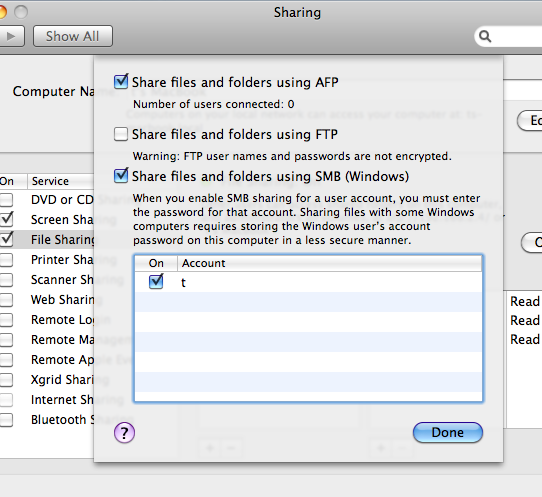Click the Number of users connected text
The width and height of the screenshot is (542, 497).
(214, 104)
